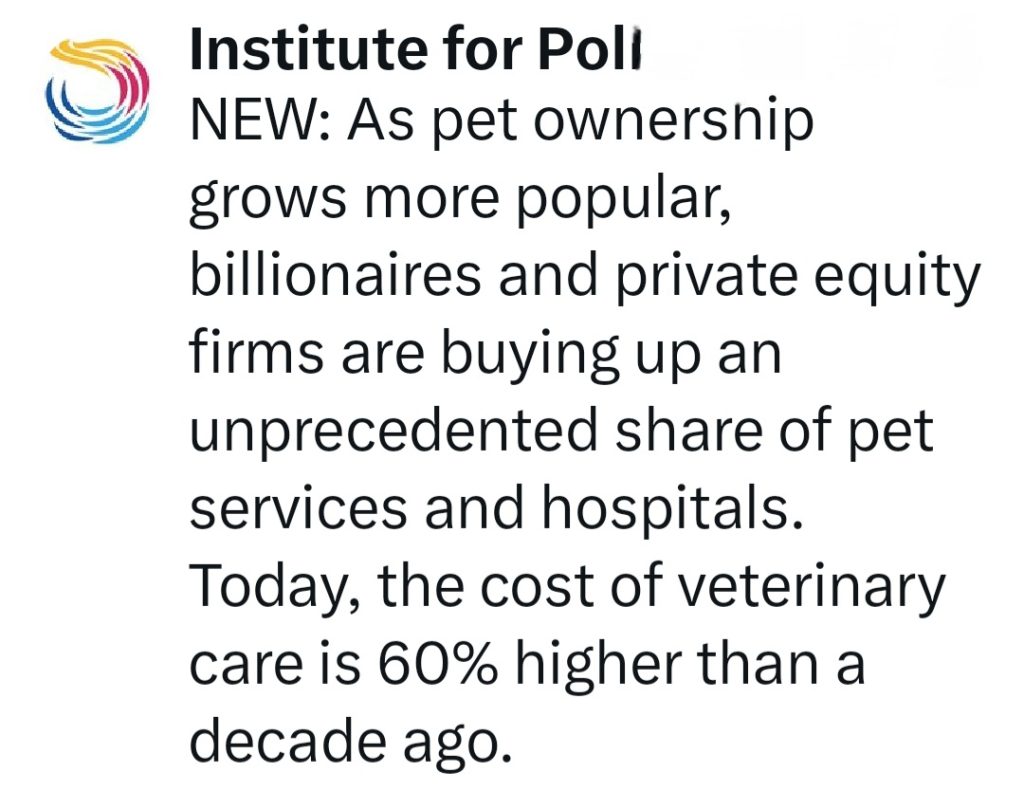
Task: Click the word "unprecedented"
Action: pyautogui.click(x=392, y=431)
